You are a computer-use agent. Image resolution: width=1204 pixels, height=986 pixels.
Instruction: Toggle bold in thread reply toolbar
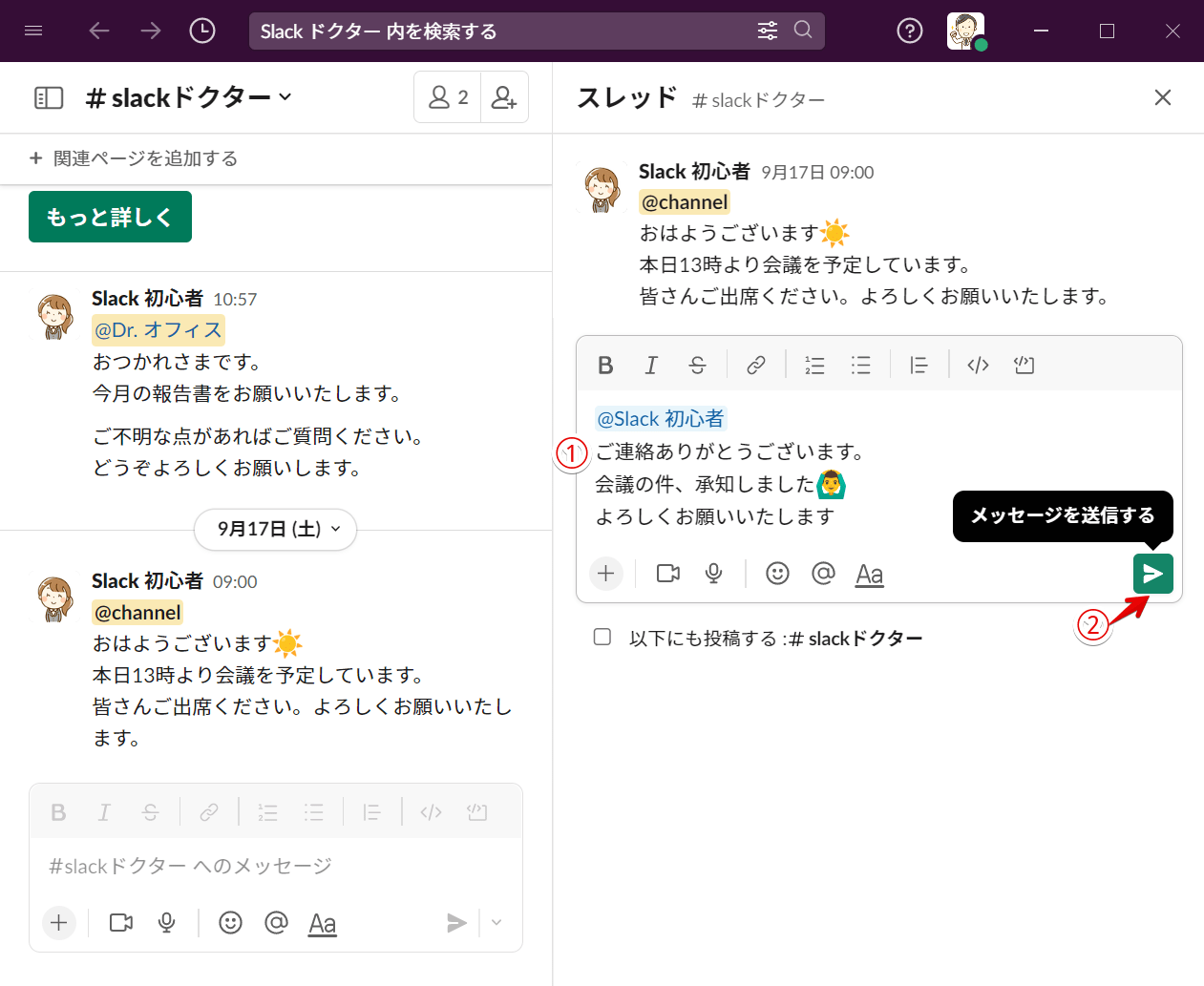(x=605, y=365)
